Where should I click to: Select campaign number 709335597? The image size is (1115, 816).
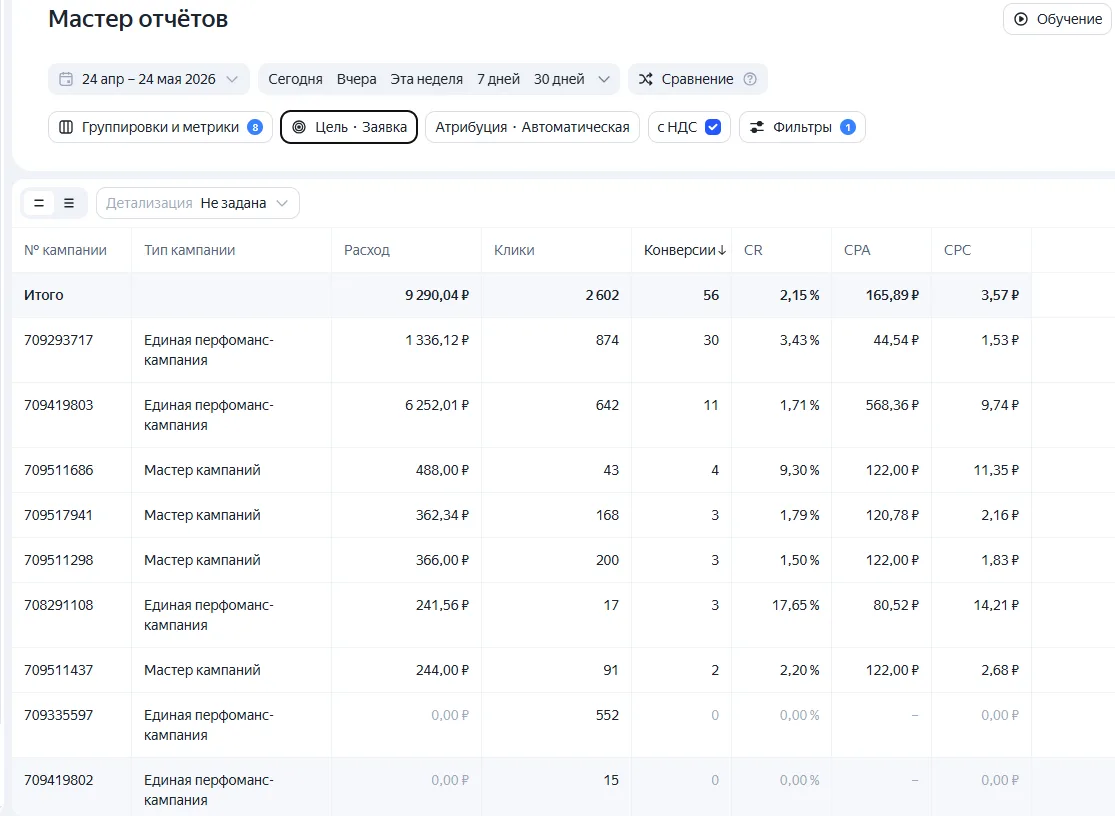coord(58,716)
